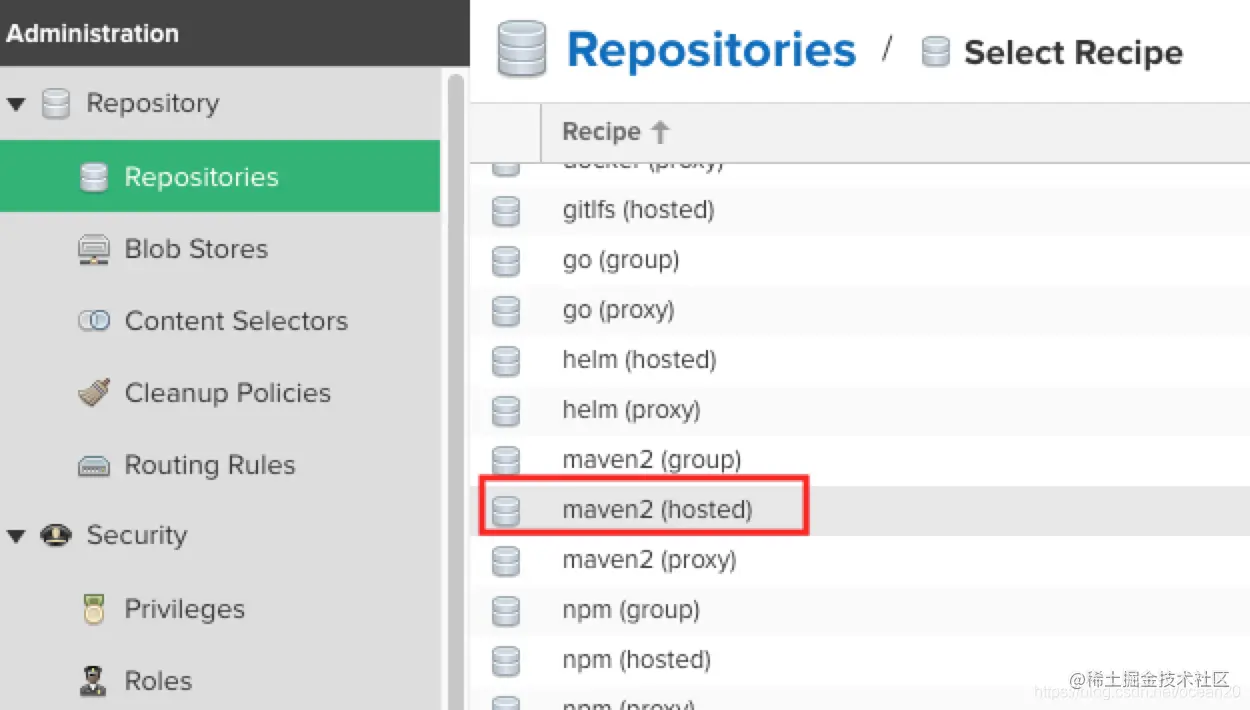Click the Security section icon
This screenshot has width=1250, height=710.
pyautogui.click(x=56, y=536)
